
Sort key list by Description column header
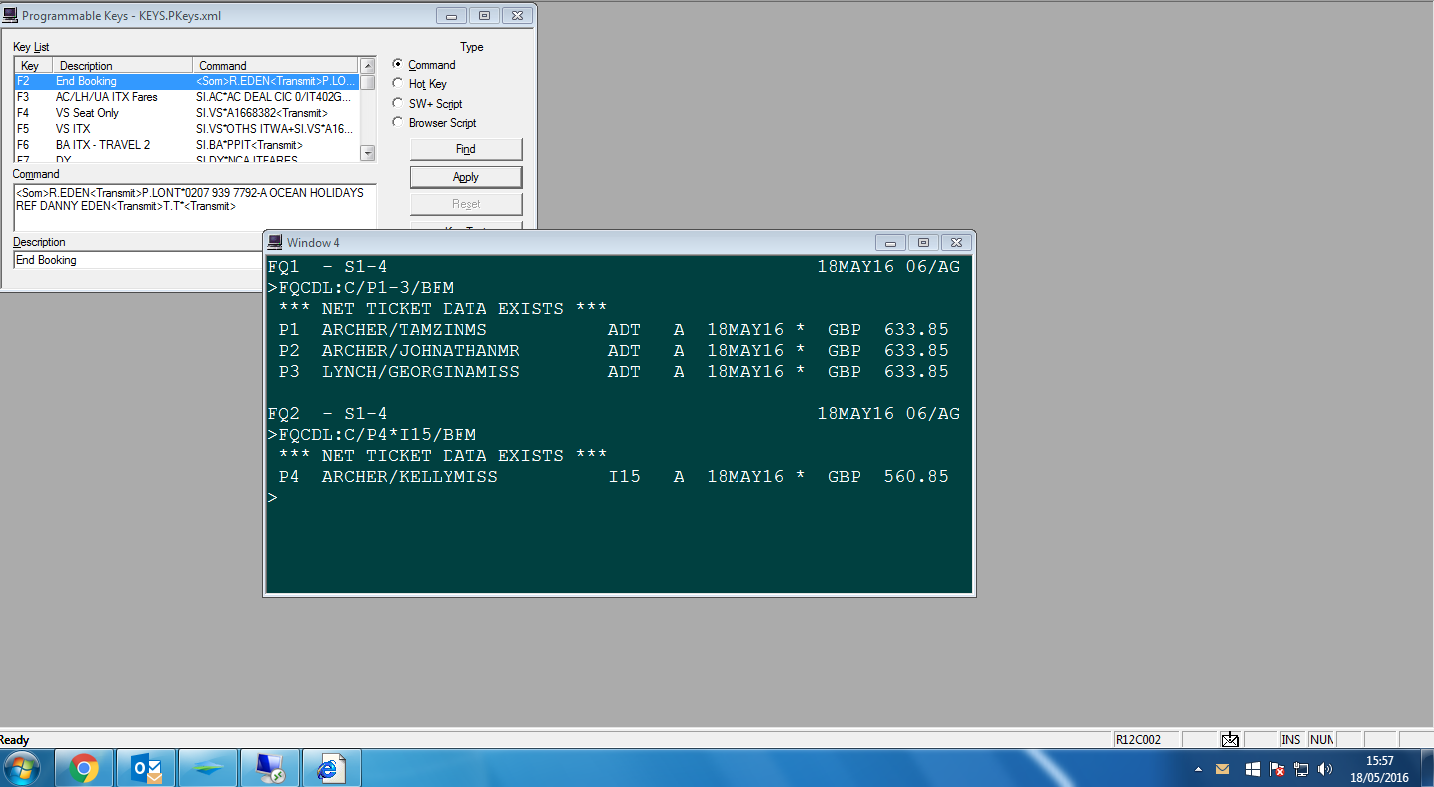pos(123,66)
